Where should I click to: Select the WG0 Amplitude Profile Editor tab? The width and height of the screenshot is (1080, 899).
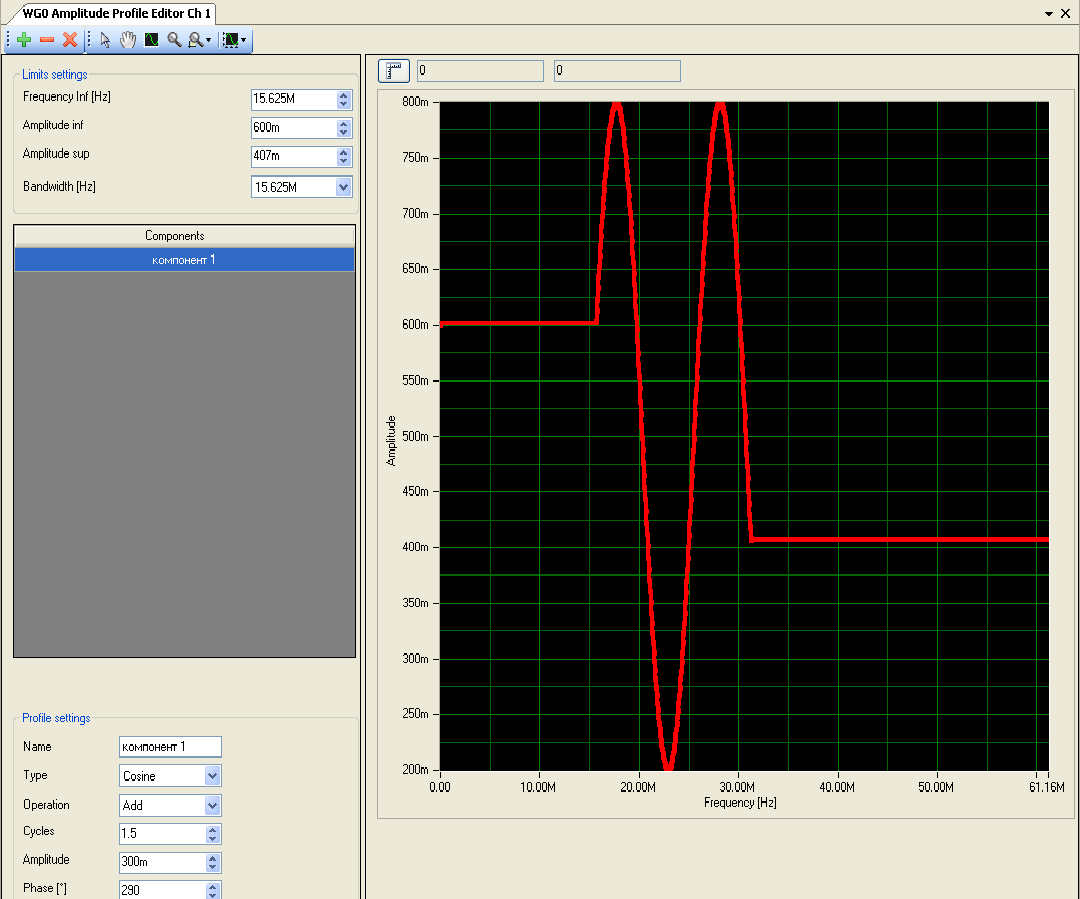point(116,14)
